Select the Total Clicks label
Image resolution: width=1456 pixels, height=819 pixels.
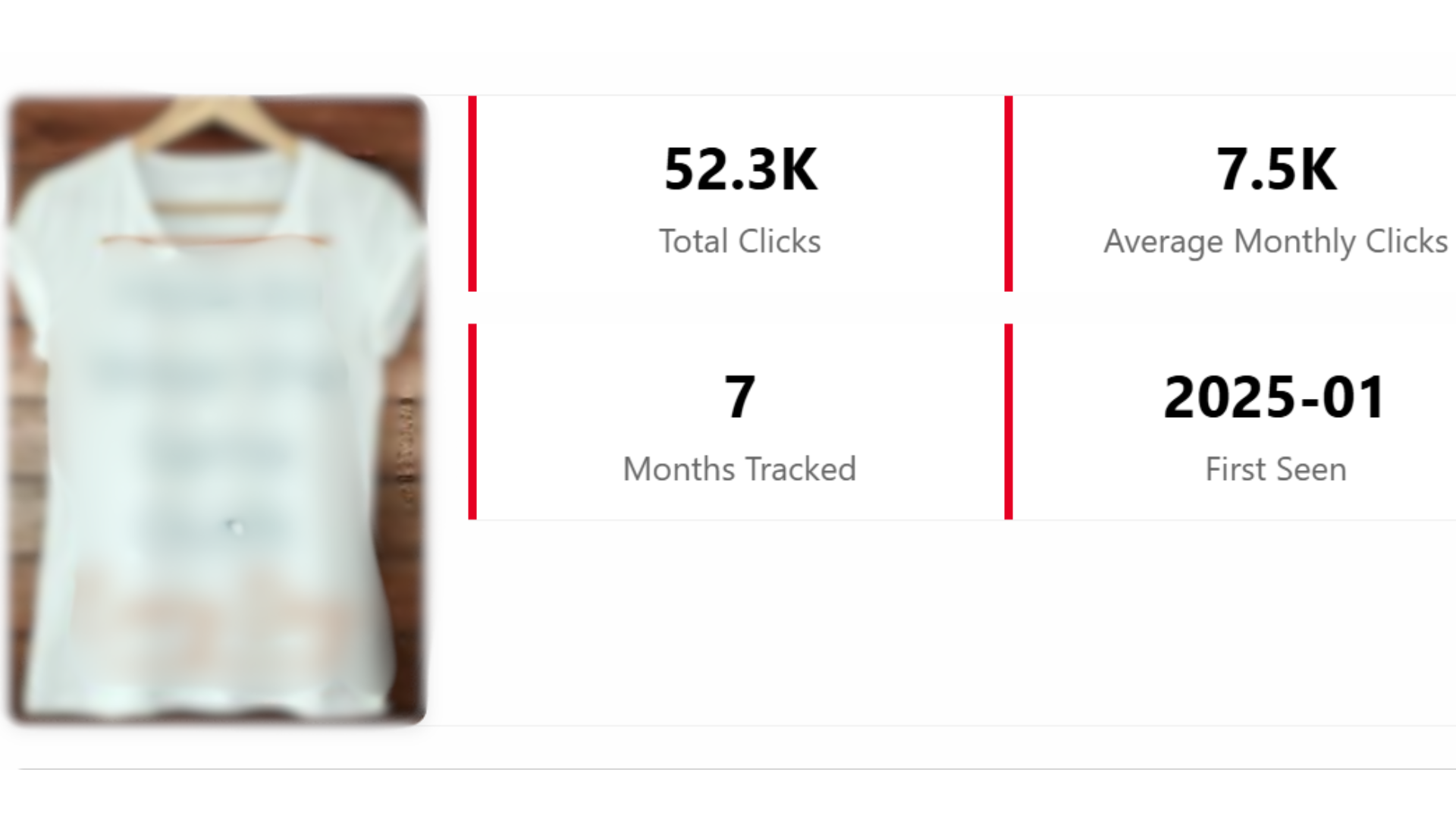tap(739, 241)
